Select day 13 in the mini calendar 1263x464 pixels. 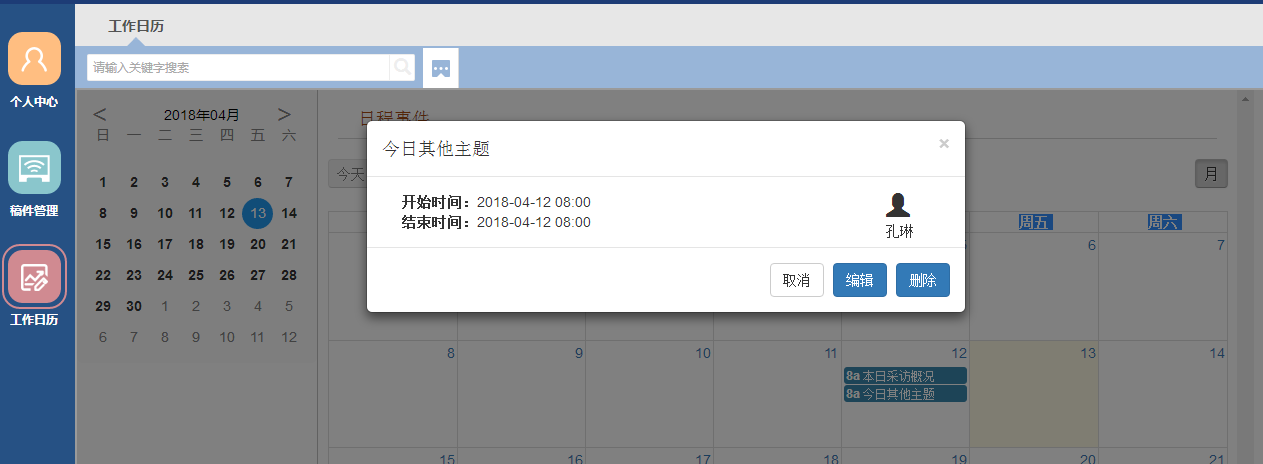258,213
